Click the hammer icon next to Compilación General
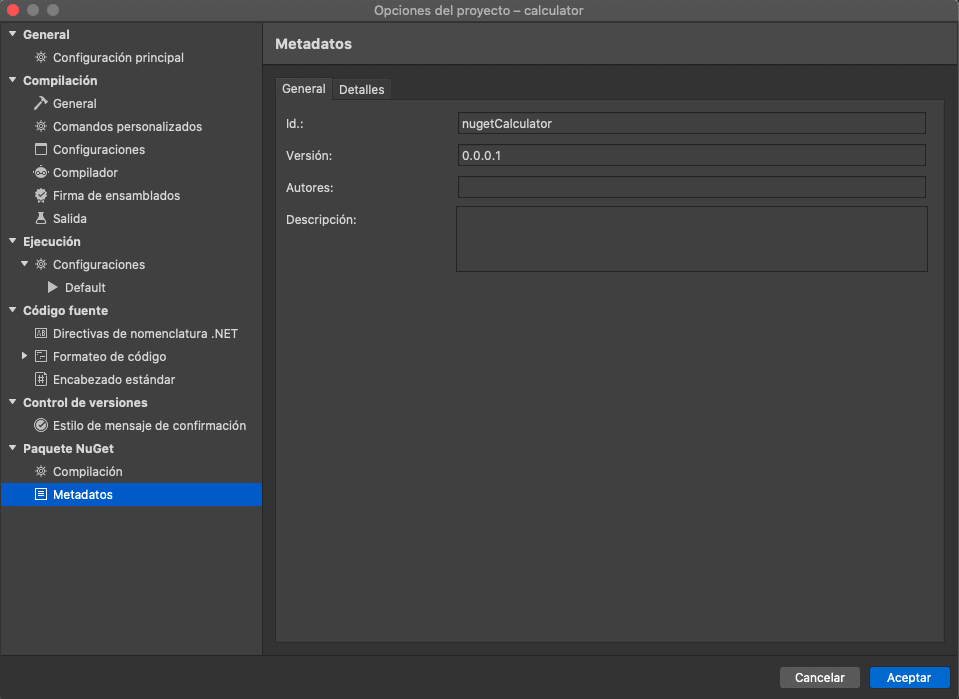The image size is (959, 699). [41, 104]
